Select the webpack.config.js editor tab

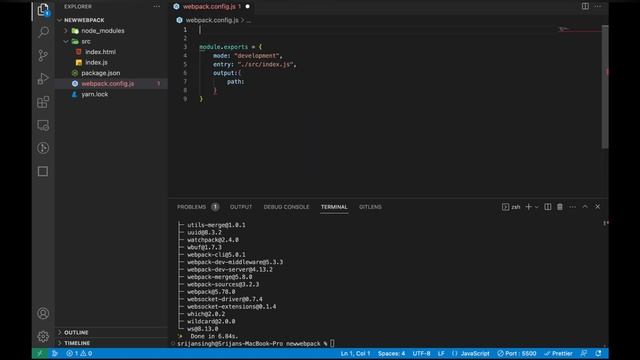point(211,7)
